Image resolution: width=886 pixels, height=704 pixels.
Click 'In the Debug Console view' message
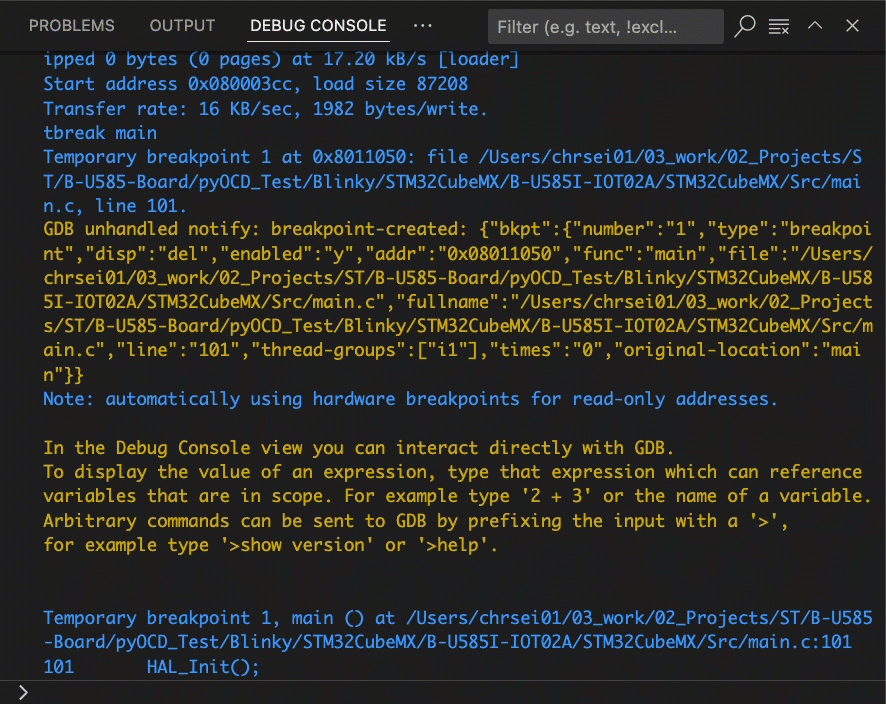point(359,447)
